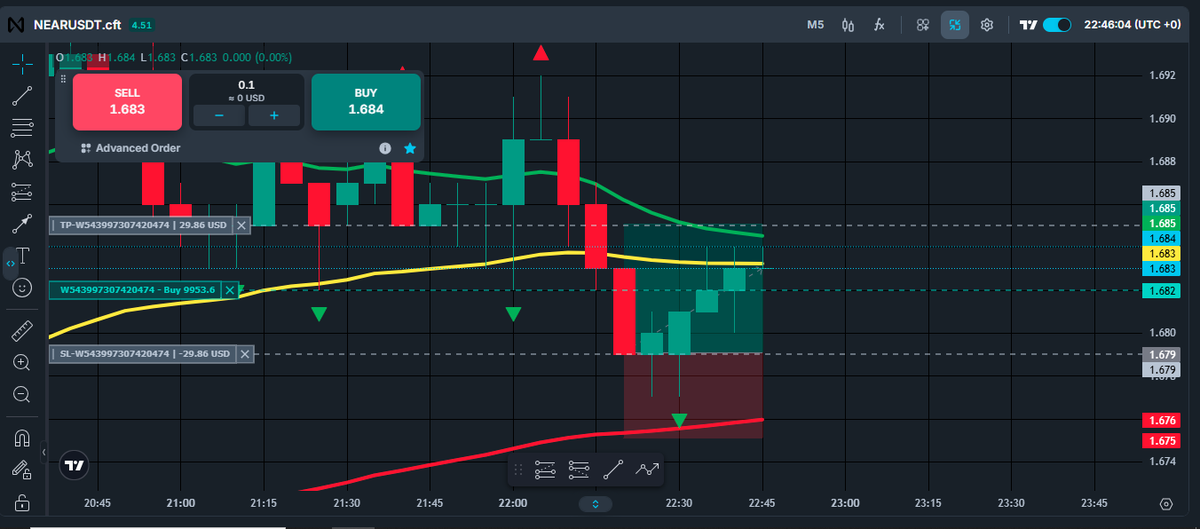Click the 23:00 time axis label
Viewport: 1200px width, 529px height.
(x=846, y=503)
